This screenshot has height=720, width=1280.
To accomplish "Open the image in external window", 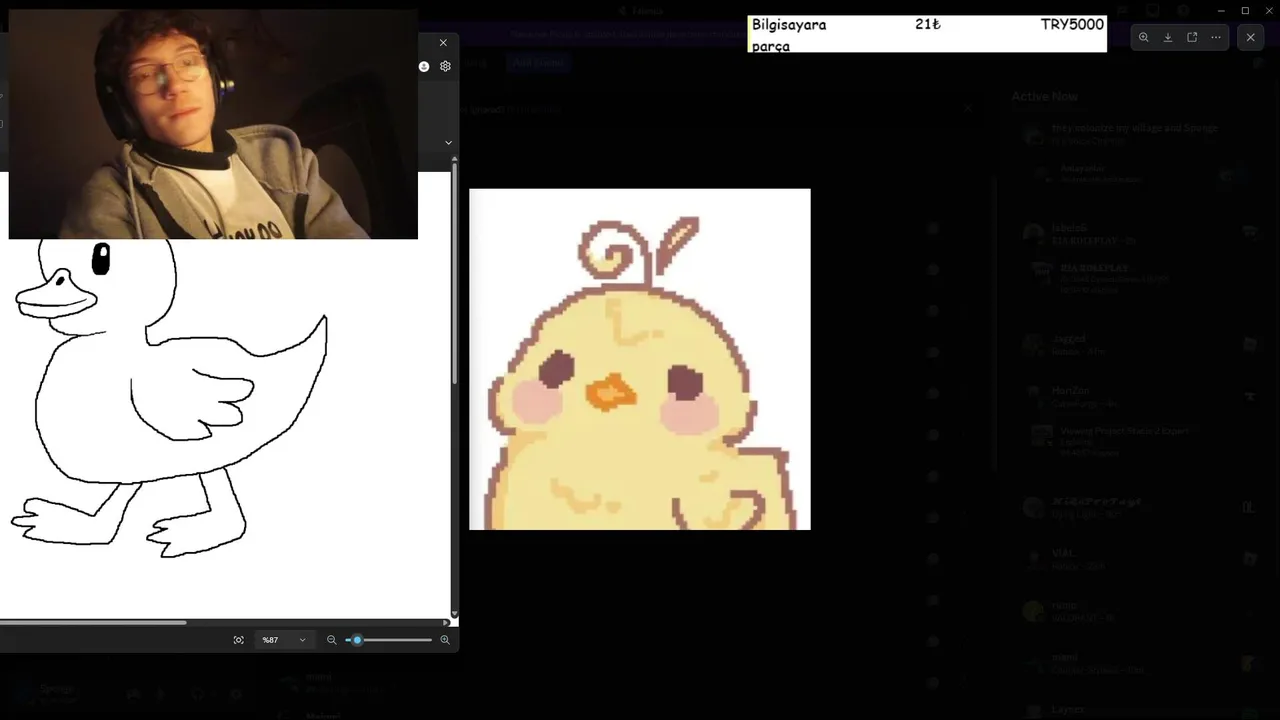I will point(1192,37).
